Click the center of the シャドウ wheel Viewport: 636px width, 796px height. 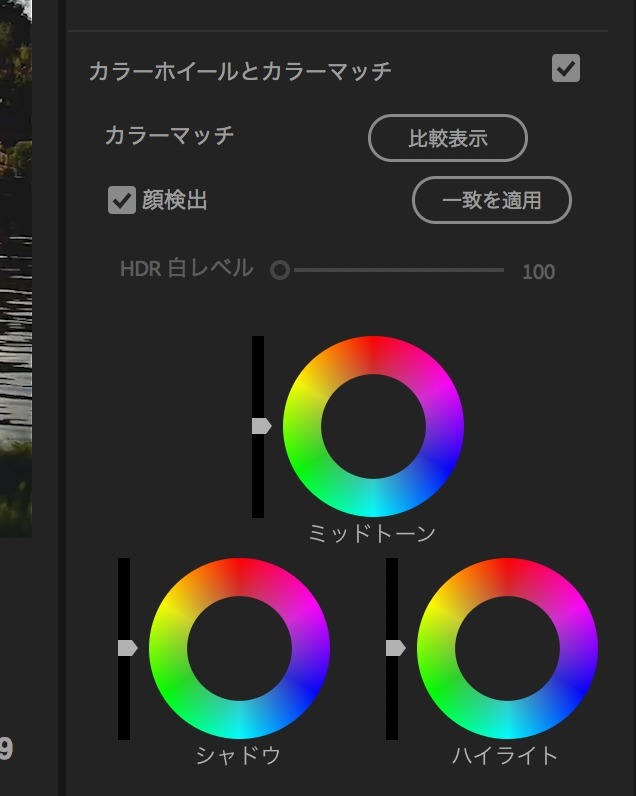pyautogui.click(x=240, y=648)
